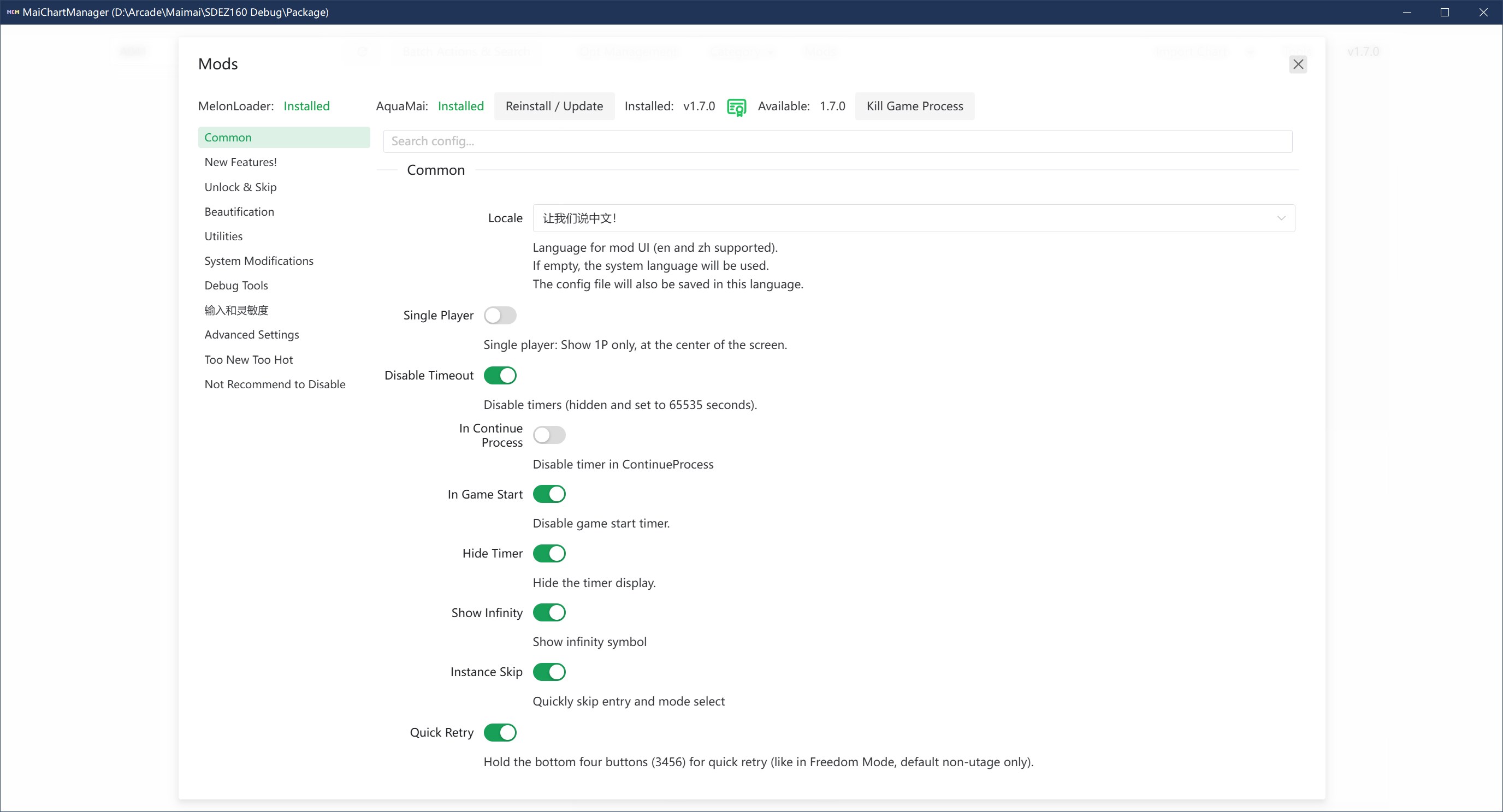Click the Reinstall / Update button
Image resolution: width=1503 pixels, height=812 pixels.
coord(554,106)
